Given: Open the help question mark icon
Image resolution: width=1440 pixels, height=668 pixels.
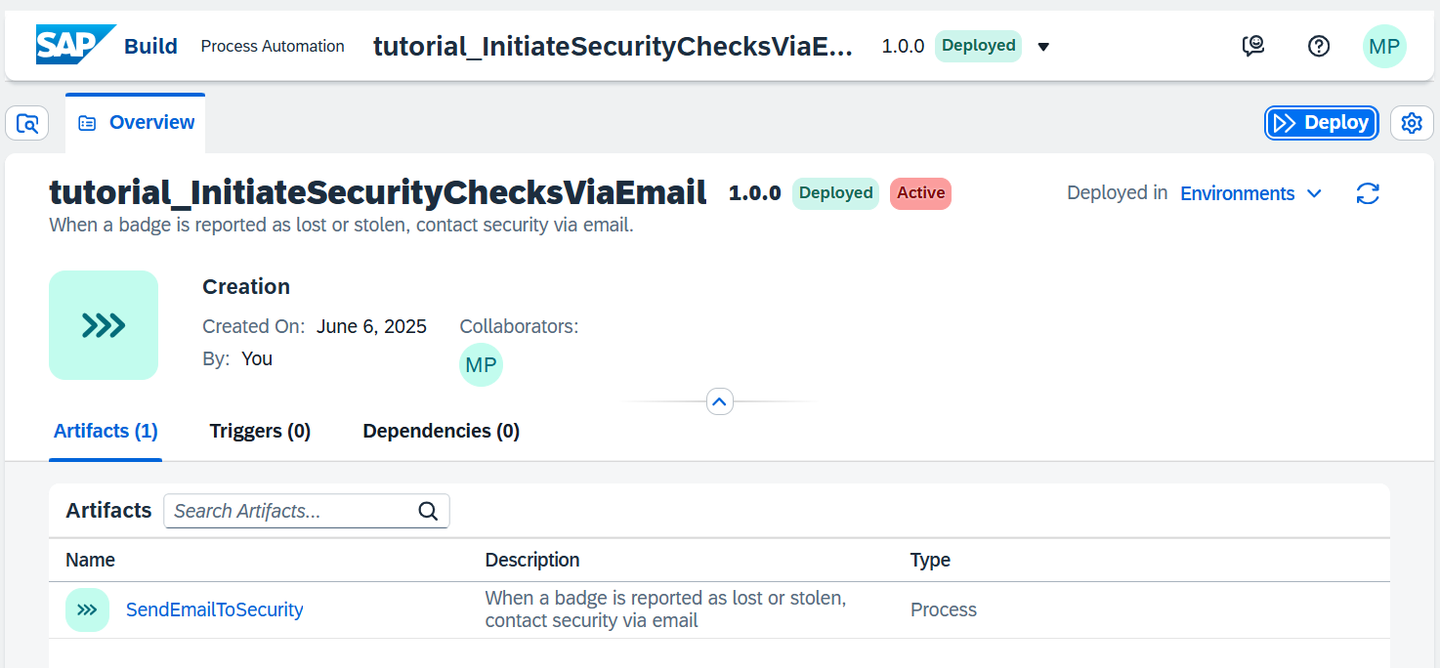Looking at the screenshot, I should [1319, 46].
